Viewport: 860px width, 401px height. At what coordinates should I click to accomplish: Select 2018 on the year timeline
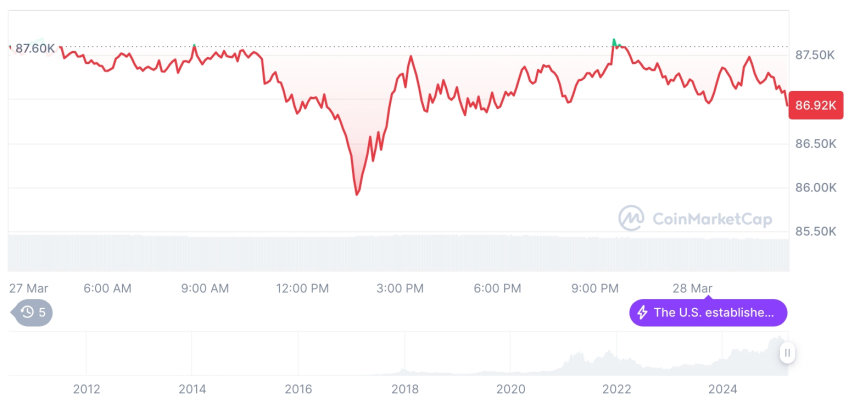[x=404, y=388]
